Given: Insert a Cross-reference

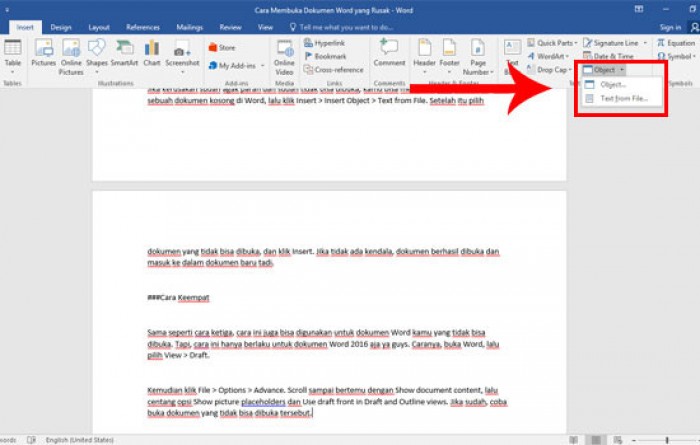Looking at the screenshot, I should click(333, 70).
